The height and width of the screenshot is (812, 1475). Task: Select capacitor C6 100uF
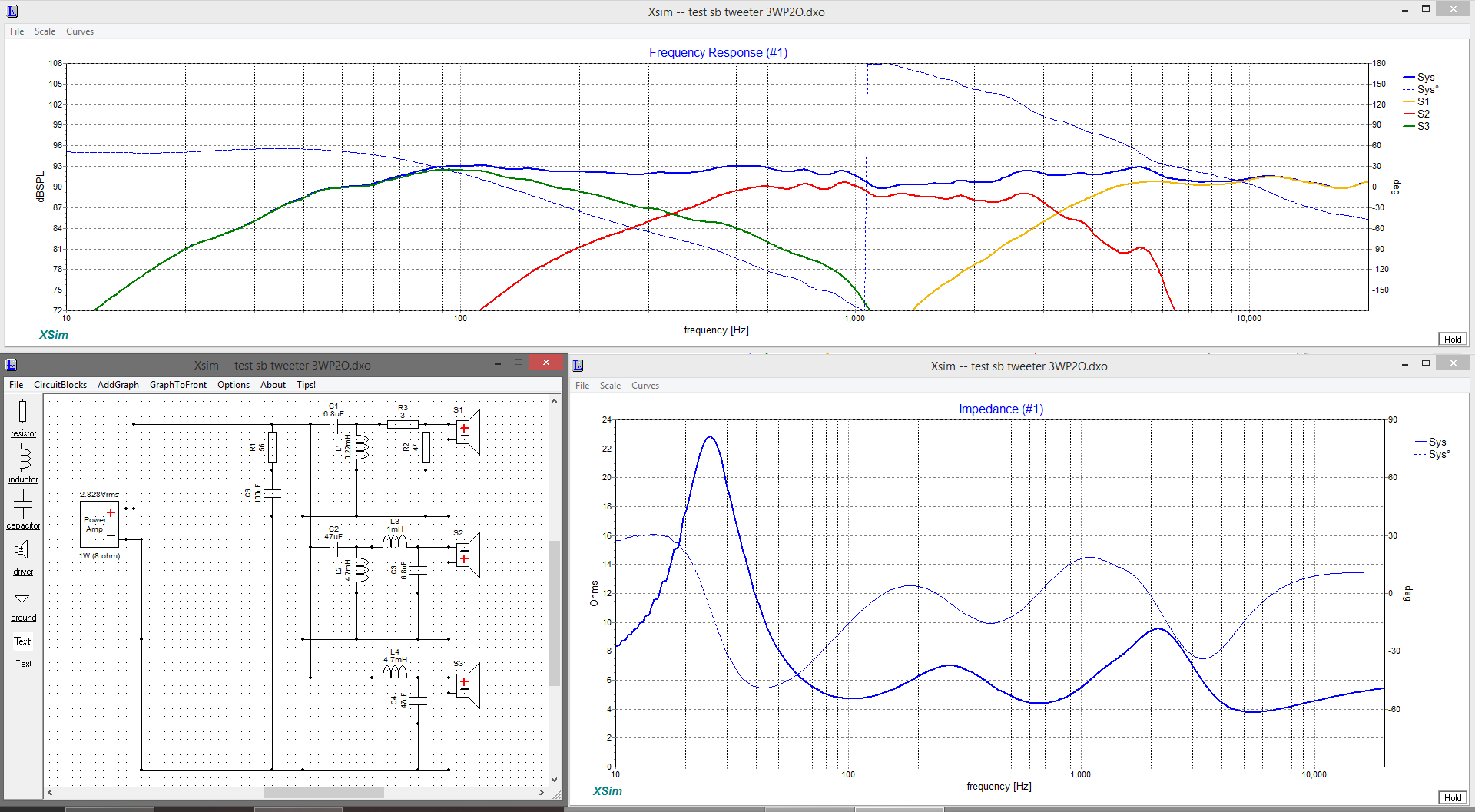272,493
